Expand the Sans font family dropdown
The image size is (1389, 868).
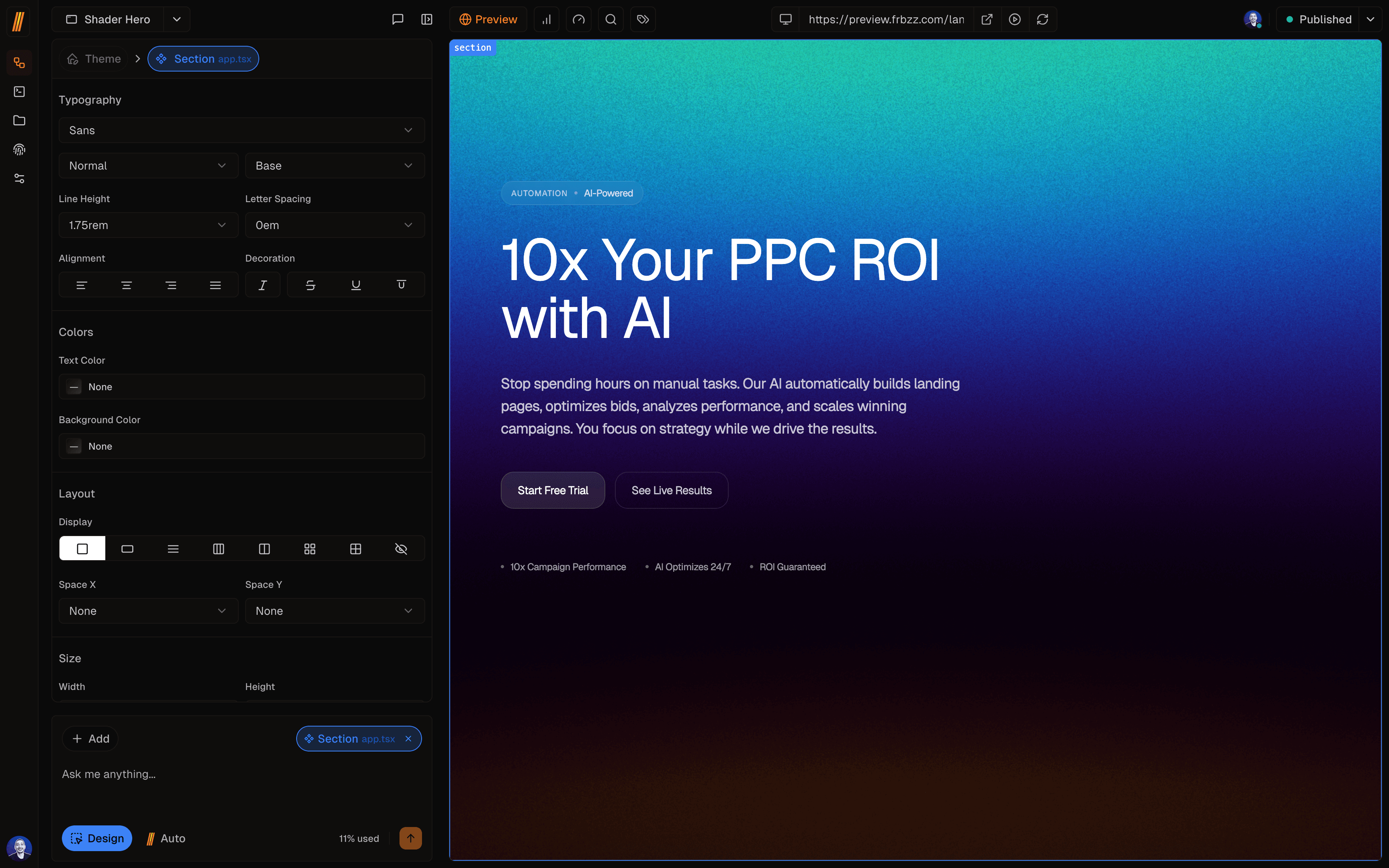coord(241,130)
